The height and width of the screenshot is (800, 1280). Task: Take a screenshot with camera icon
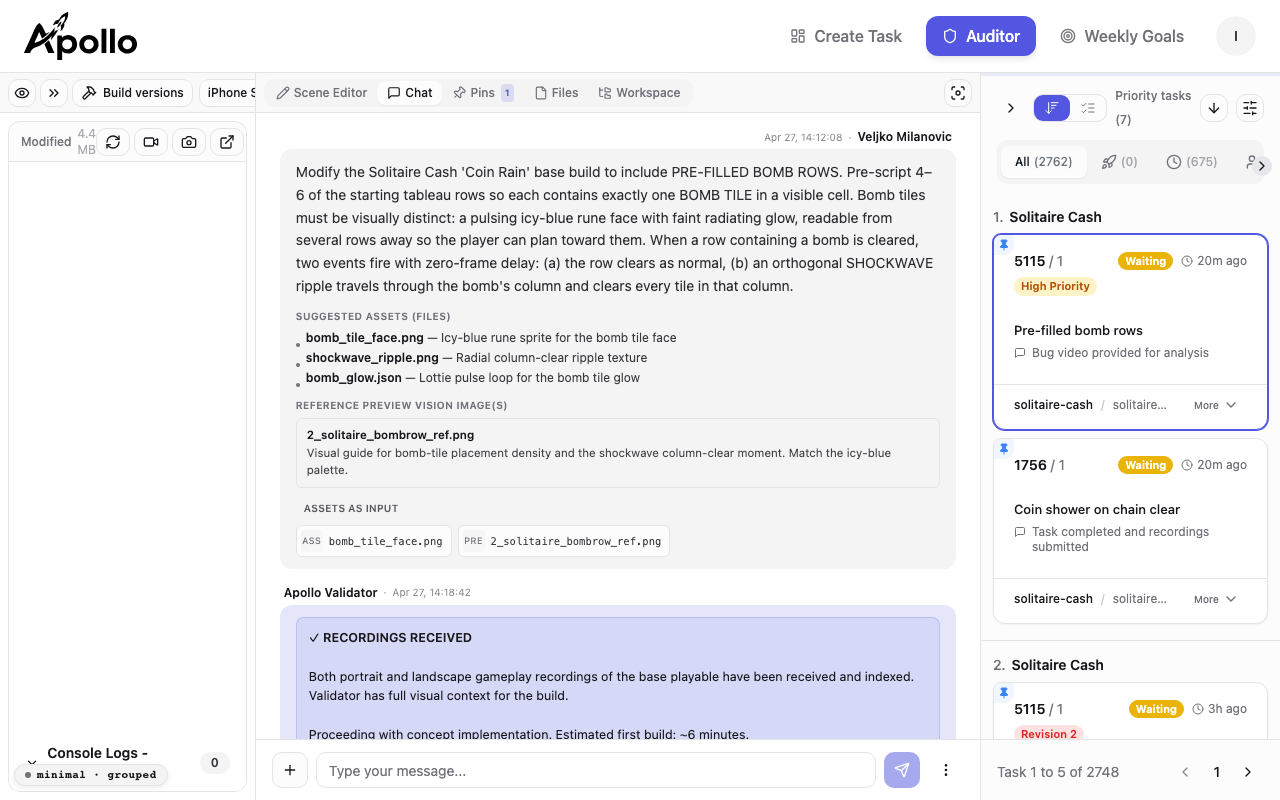[189, 142]
